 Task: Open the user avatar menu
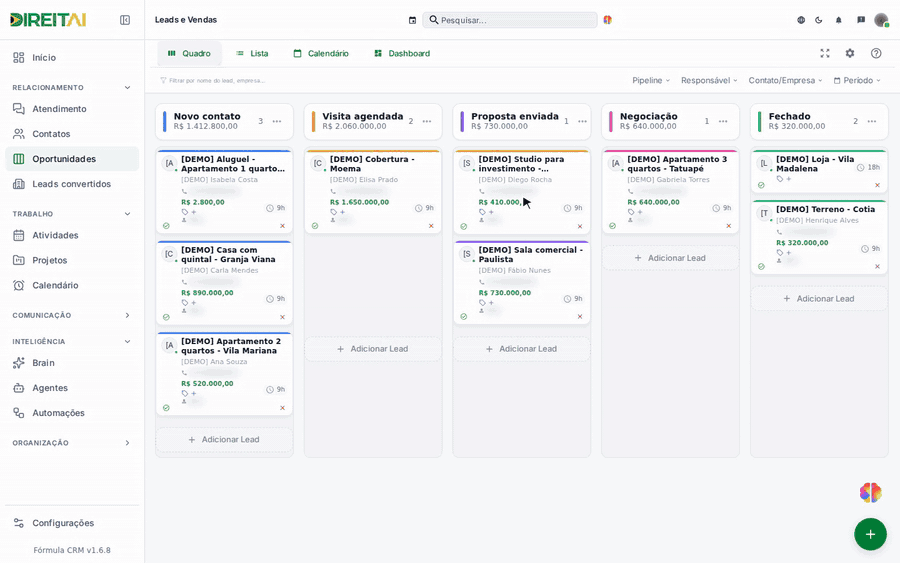pyautogui.click(x=881, y=20)
